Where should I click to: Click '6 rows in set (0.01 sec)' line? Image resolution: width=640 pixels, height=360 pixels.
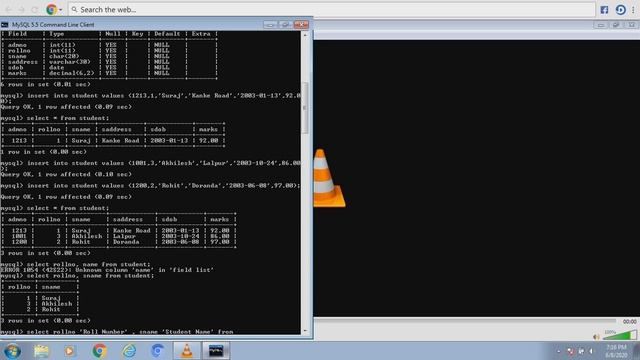(45, 84)
